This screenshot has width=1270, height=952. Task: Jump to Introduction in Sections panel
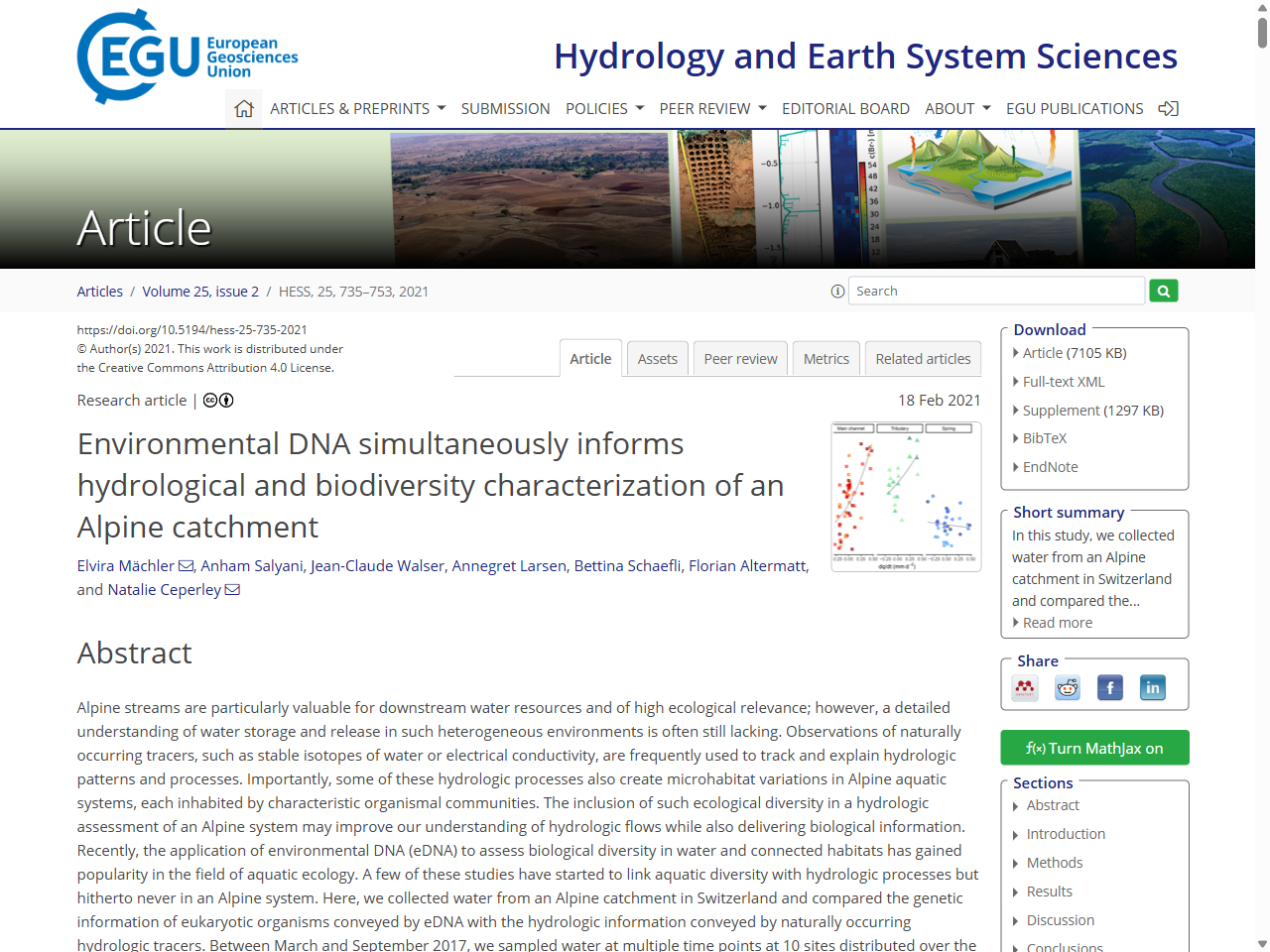tap(1066, 834)
